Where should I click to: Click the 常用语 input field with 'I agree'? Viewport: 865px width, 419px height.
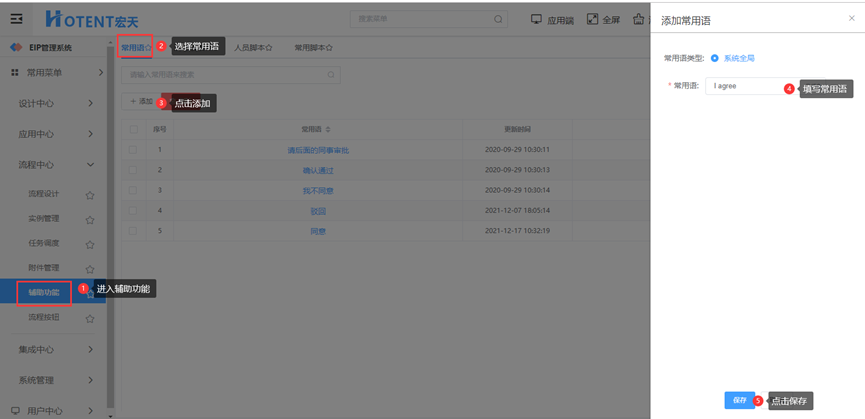(x=744, y=86)
